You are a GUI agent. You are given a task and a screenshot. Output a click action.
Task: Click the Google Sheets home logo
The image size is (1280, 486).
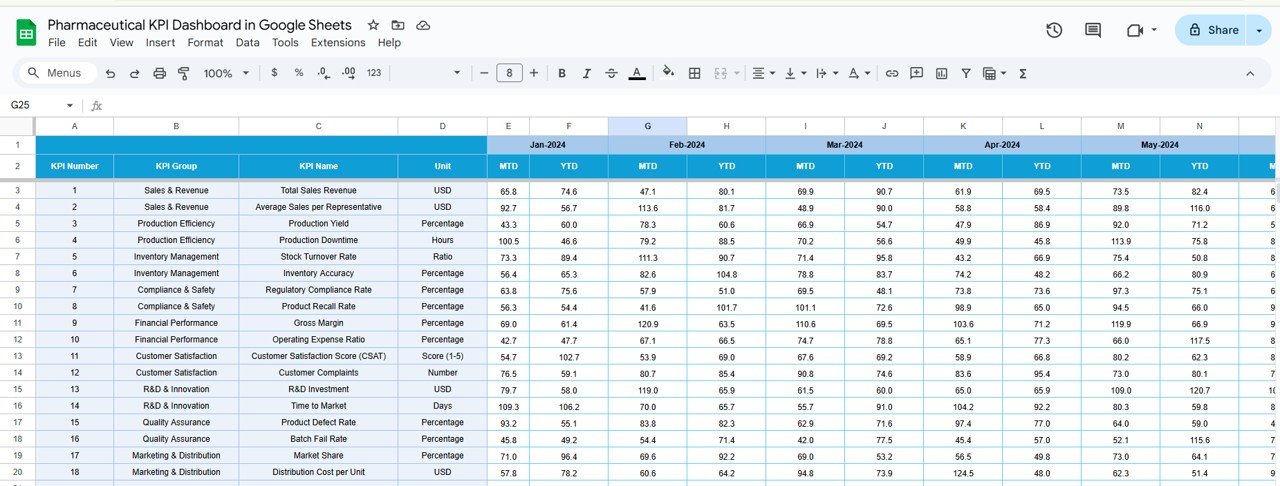pos(26,33)
